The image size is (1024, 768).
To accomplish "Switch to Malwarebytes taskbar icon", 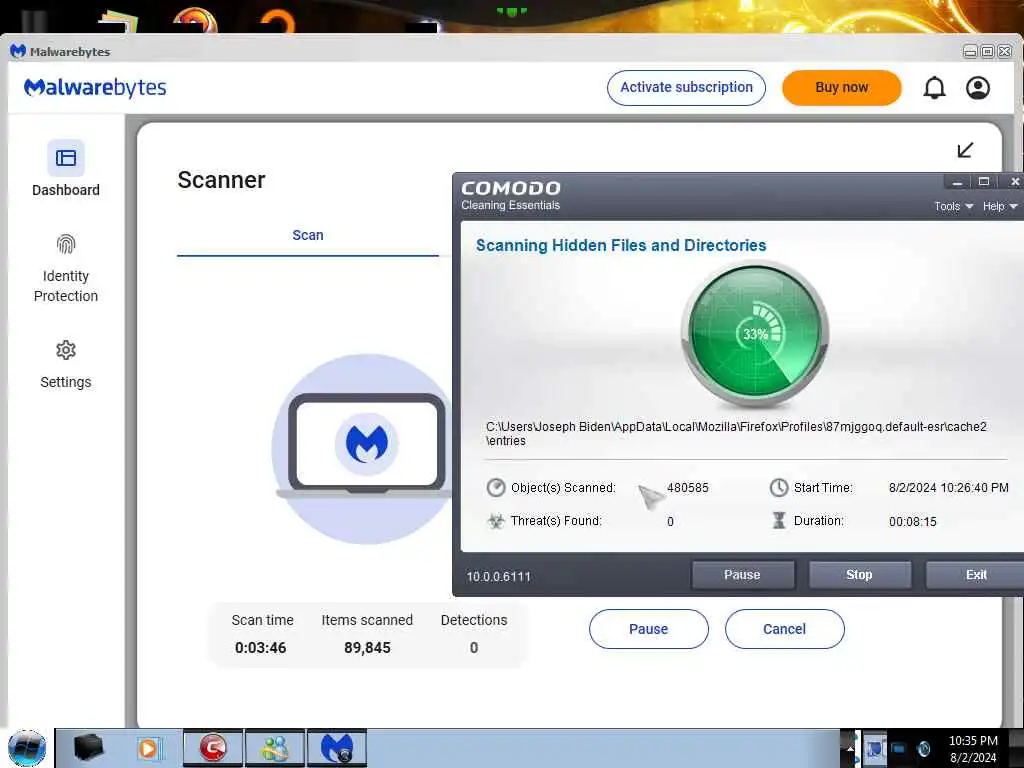I will pyautogui.click(x=337, y=748).
